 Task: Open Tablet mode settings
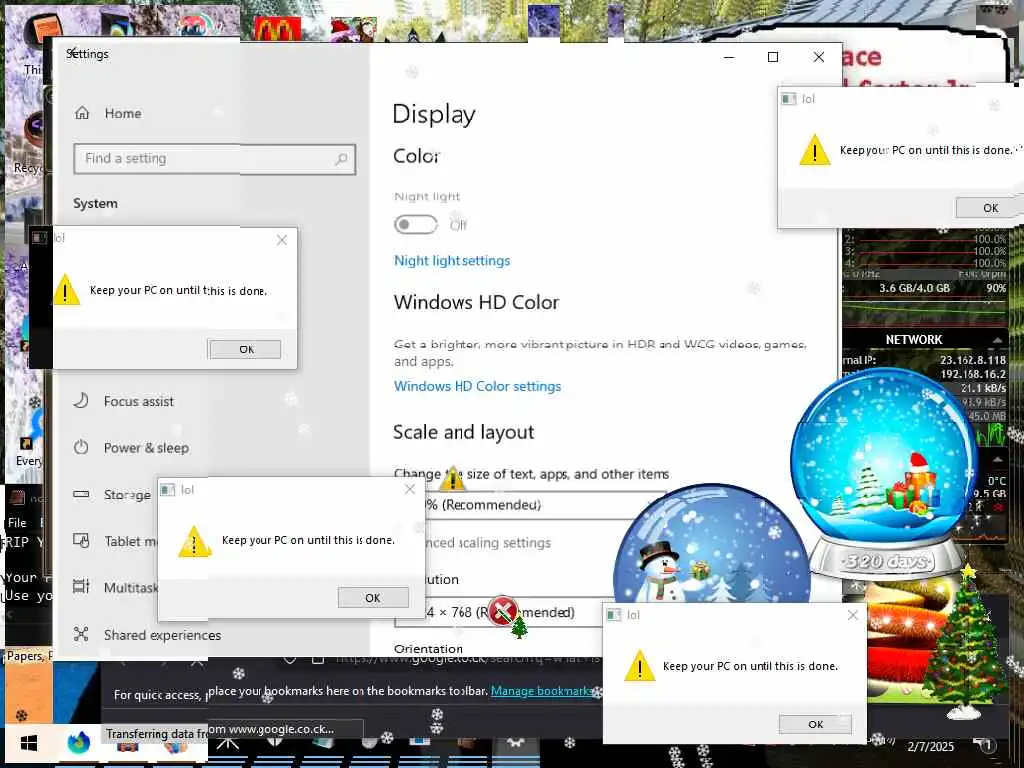(115, 541)
